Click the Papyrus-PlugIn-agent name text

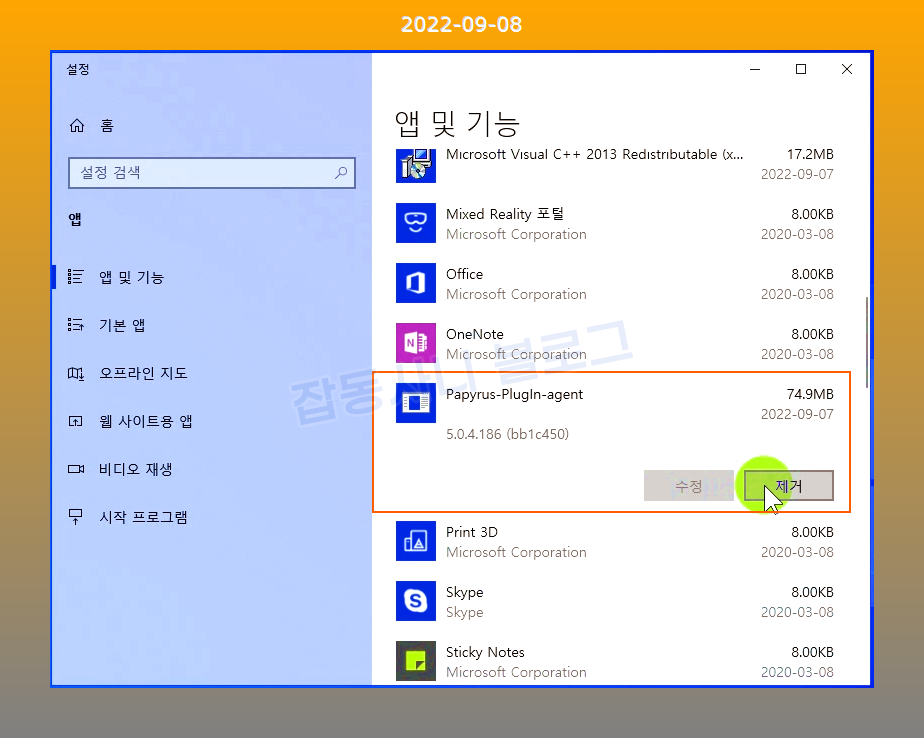click(514, 394)
